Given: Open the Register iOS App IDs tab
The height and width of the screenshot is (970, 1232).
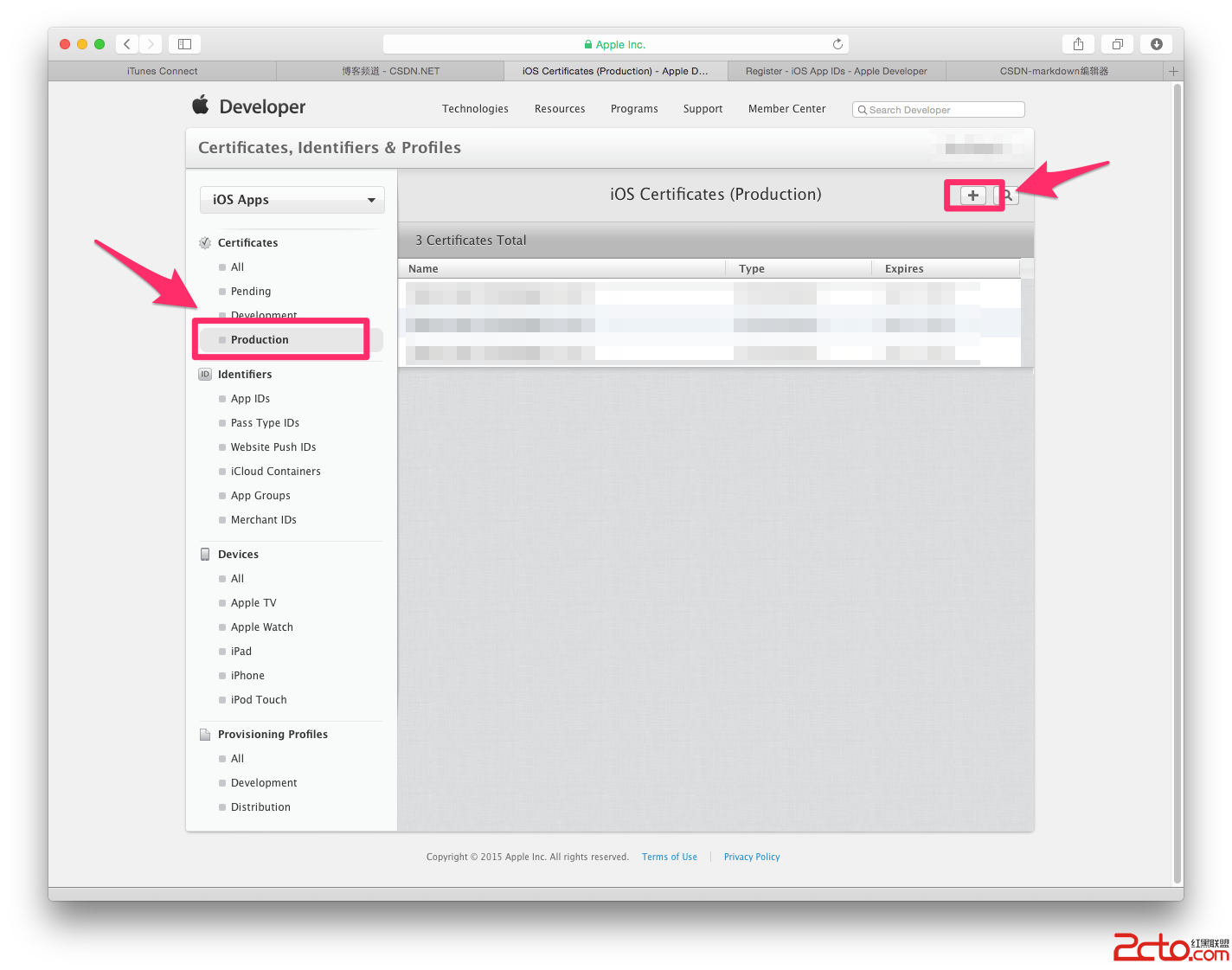Looking at the screenshot, I should (837, 71).
